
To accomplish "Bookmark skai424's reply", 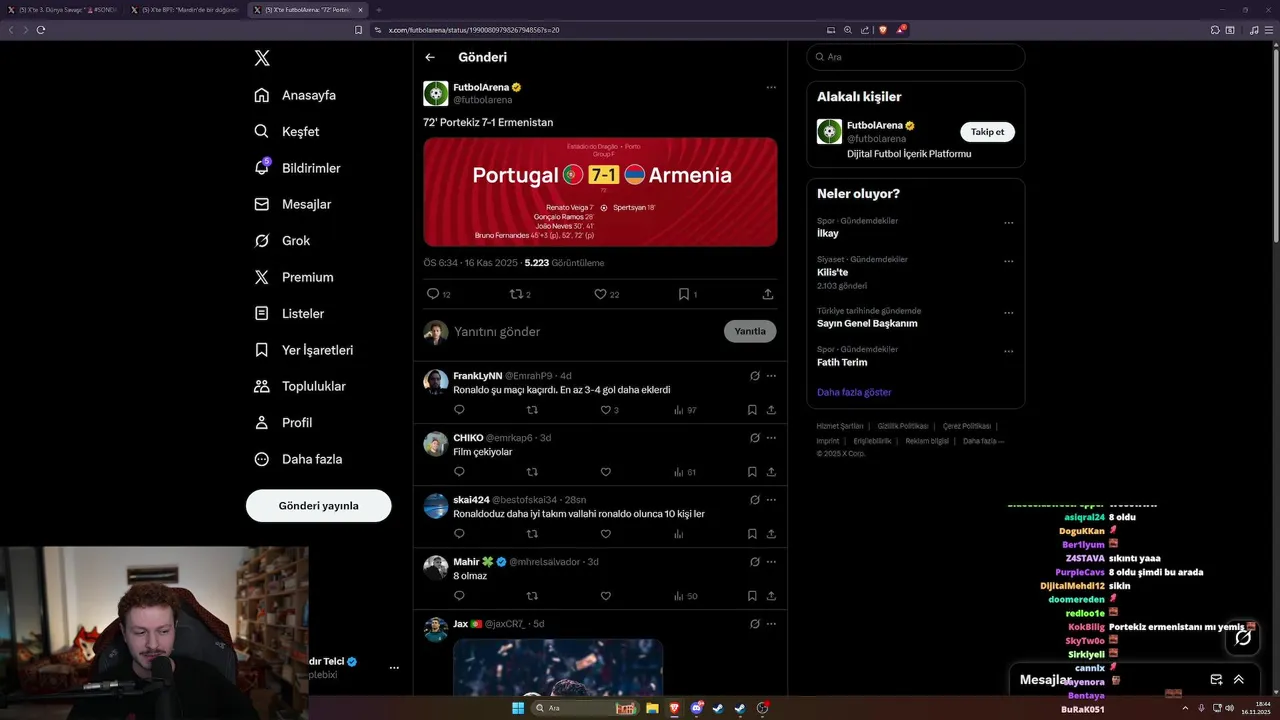I will click(x=752, y=534).
